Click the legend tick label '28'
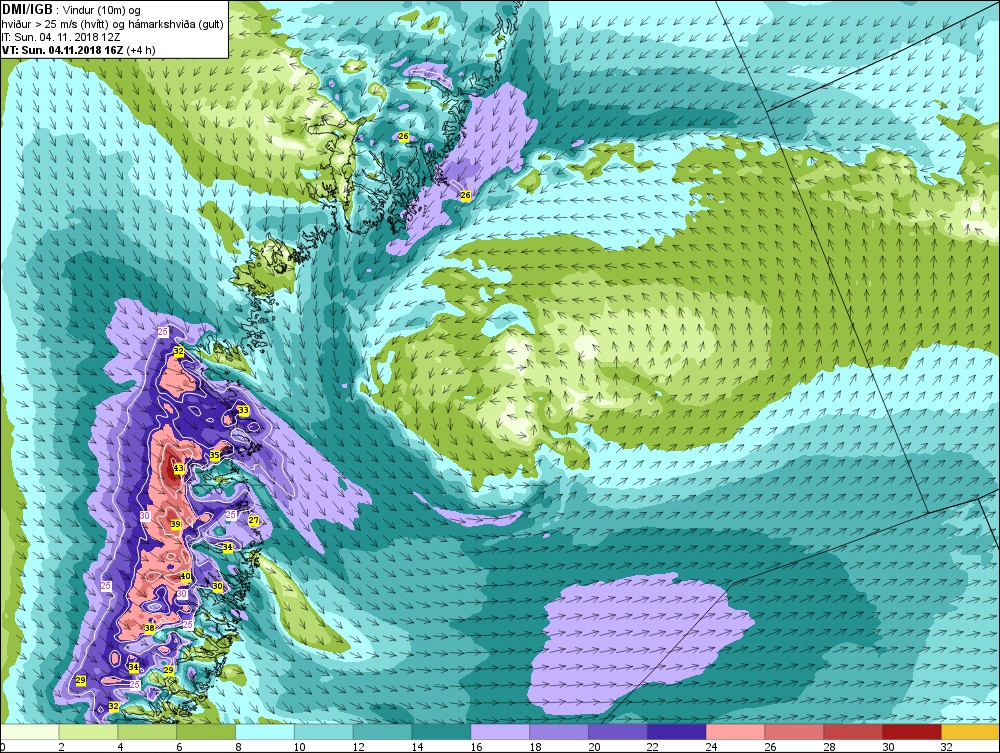This screenshot has height=753, width=1000. (x=828, y=747)
